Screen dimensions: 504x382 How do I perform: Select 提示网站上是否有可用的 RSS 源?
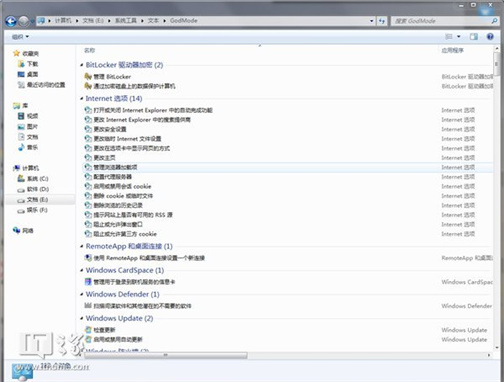(x=133, y=215)
